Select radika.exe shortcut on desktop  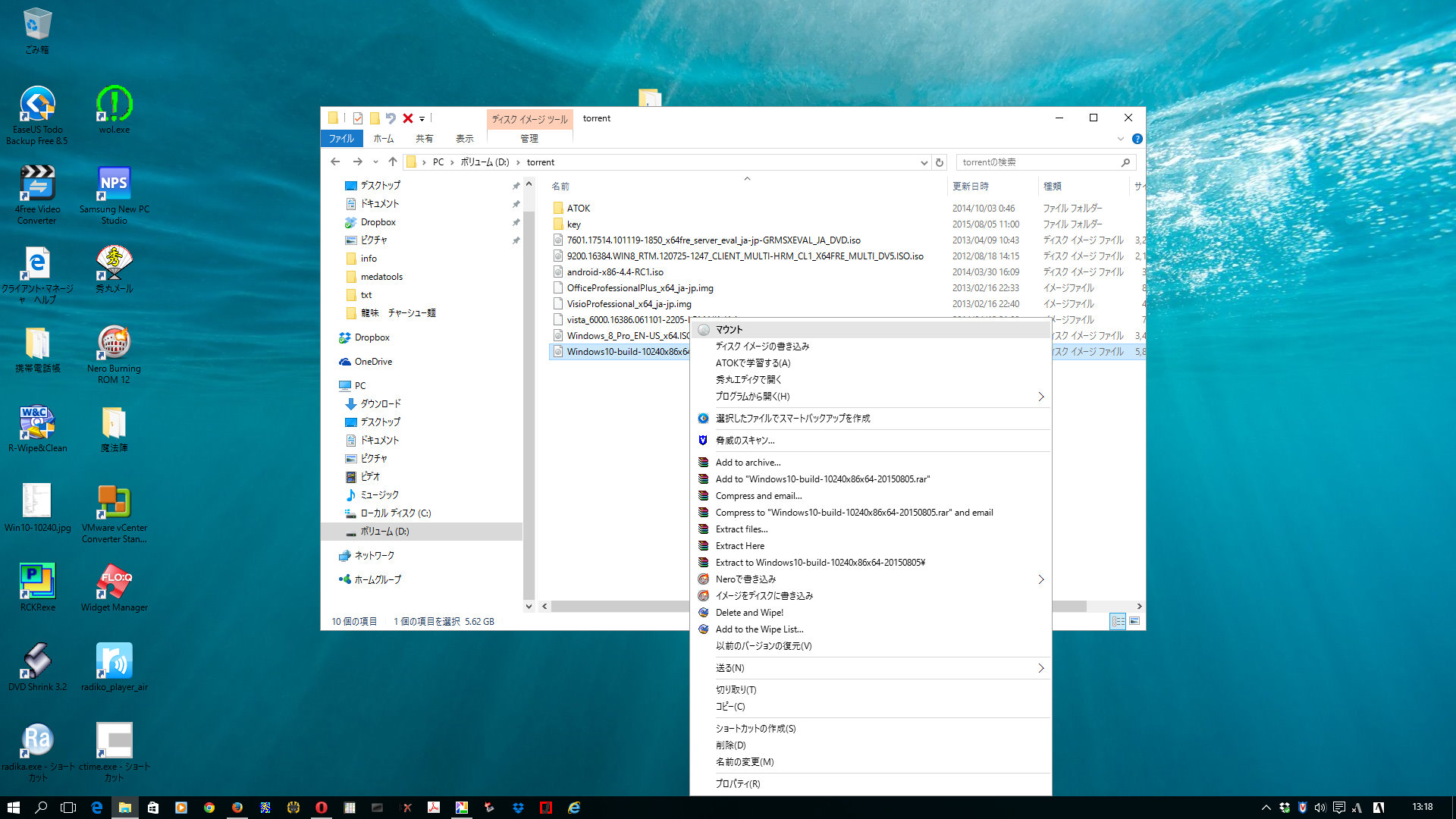click(x=36, y=752)
